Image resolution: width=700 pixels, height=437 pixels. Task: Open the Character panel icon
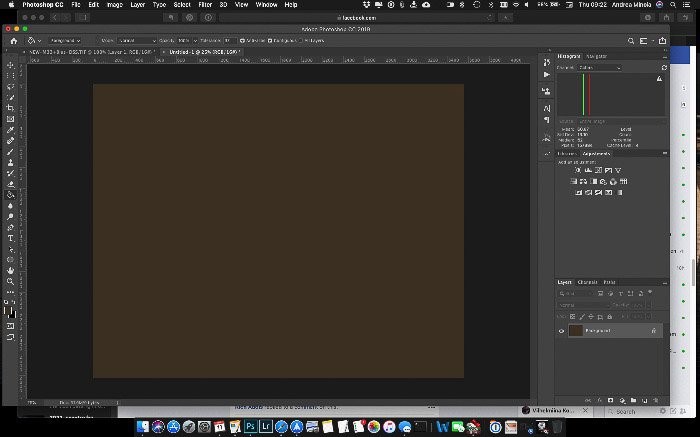546,108
